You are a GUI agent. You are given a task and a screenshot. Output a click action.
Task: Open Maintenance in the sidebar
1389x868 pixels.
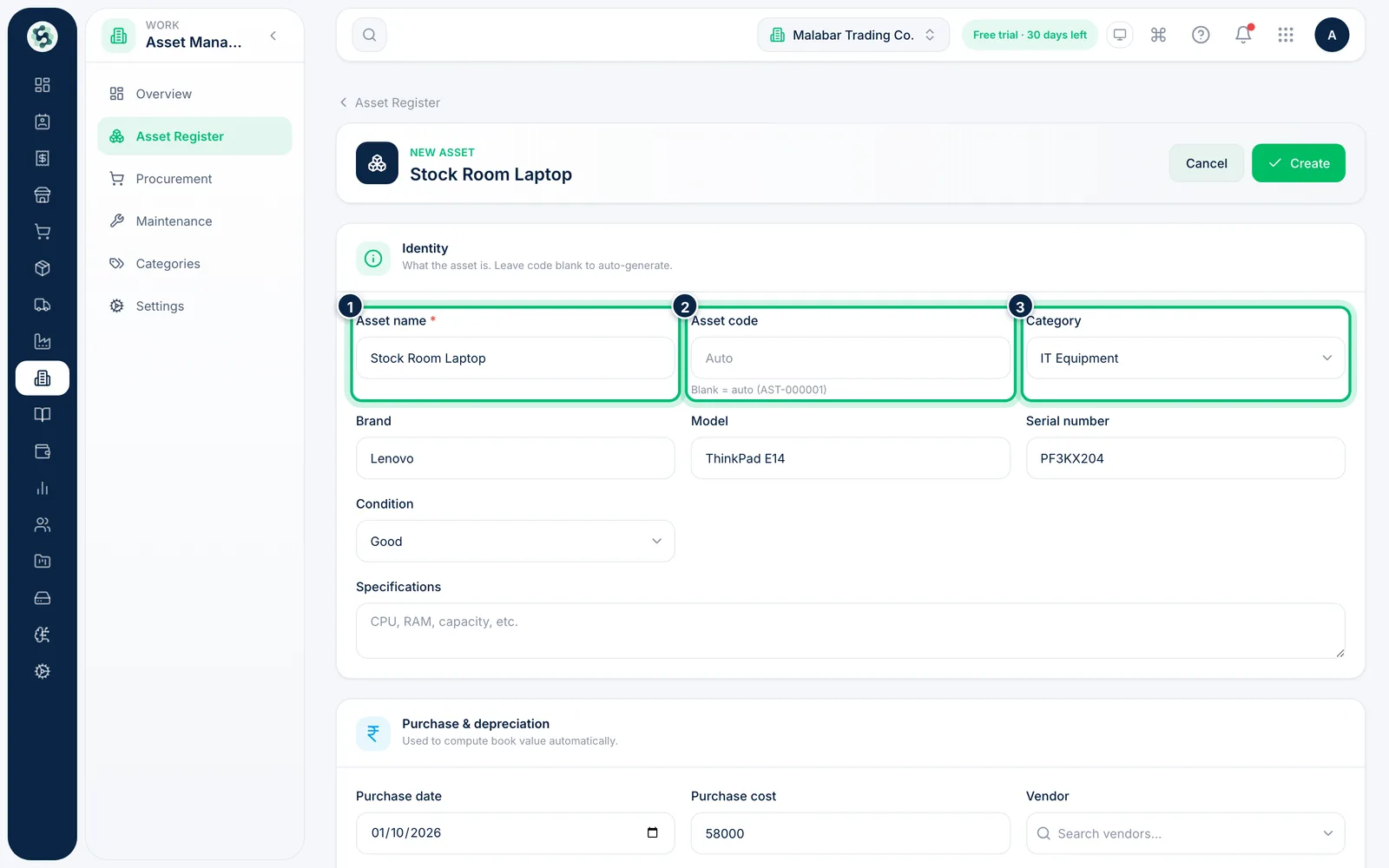pyautogui.click(x=194, y=221)
